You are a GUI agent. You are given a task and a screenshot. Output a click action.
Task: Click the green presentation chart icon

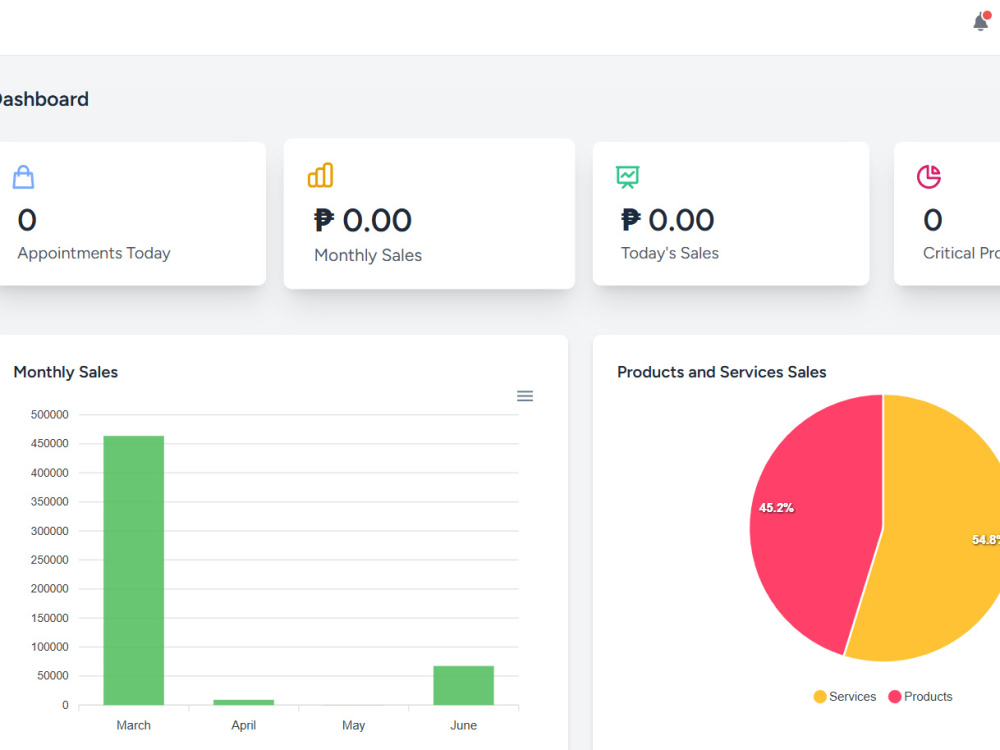pos(628,177)
